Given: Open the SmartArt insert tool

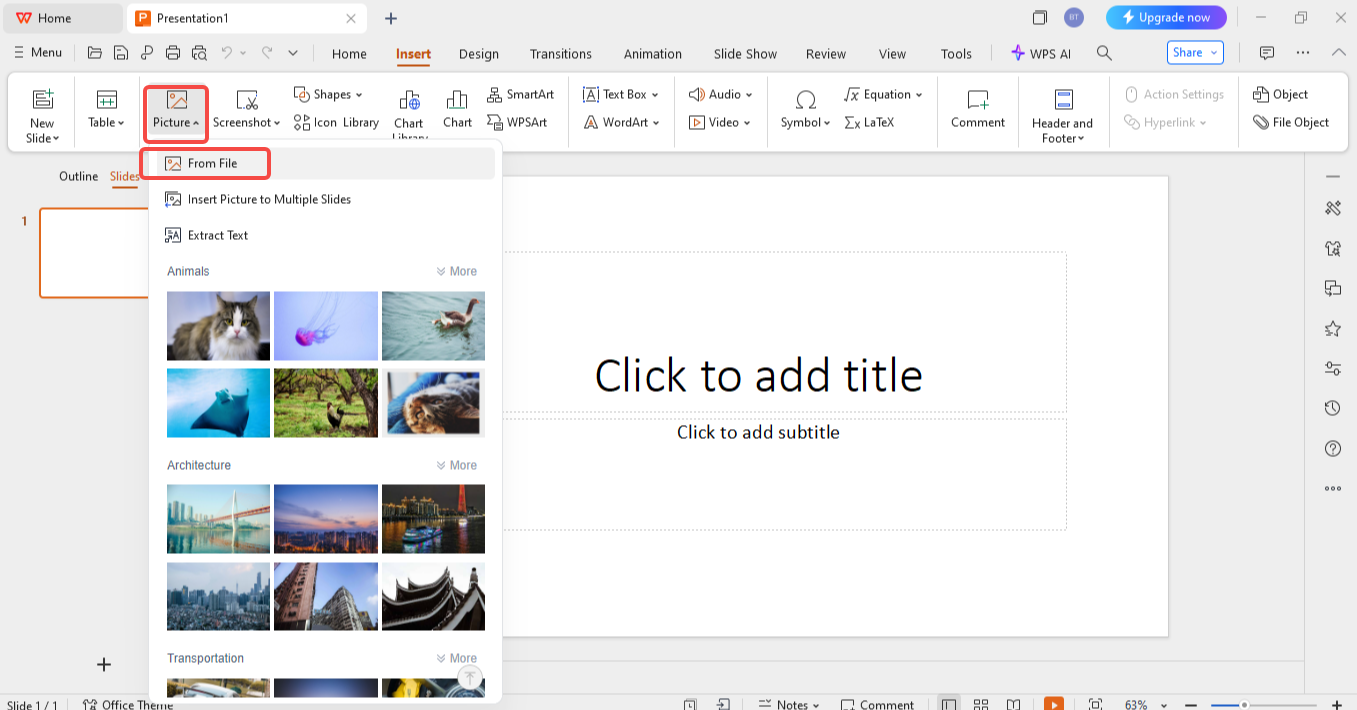Looking at the screenshot, I should (520, 94).
